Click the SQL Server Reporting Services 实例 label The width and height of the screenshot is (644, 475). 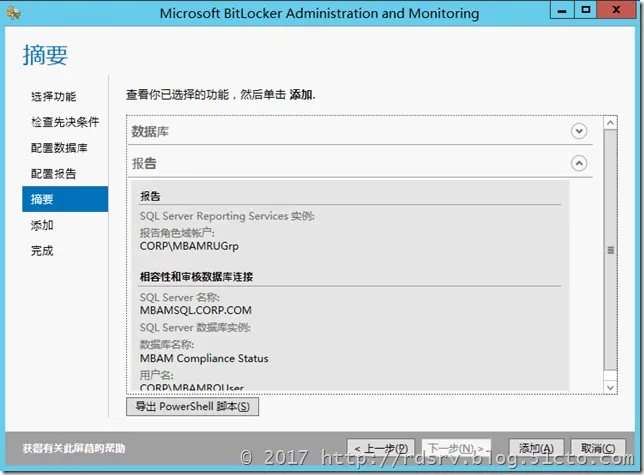pyautogui.click(x=227, y=216)
